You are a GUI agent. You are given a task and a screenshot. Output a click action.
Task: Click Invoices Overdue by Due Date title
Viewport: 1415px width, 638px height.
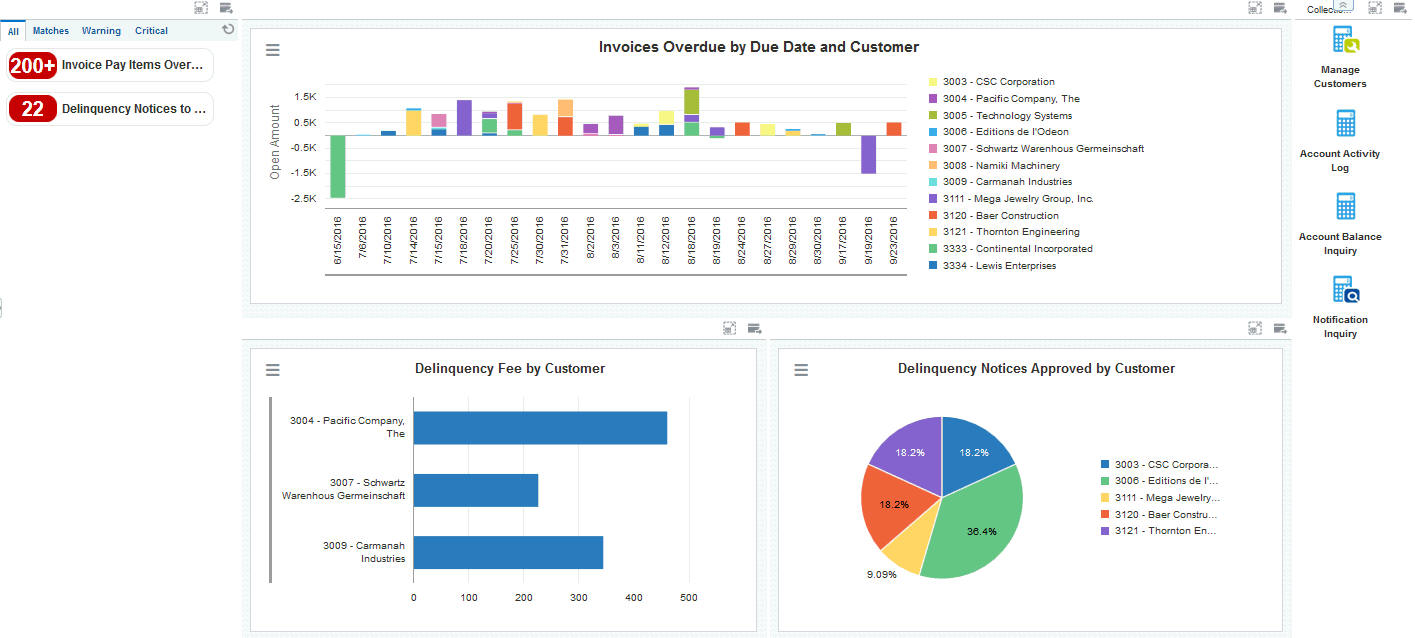click(x=759, y=47)
